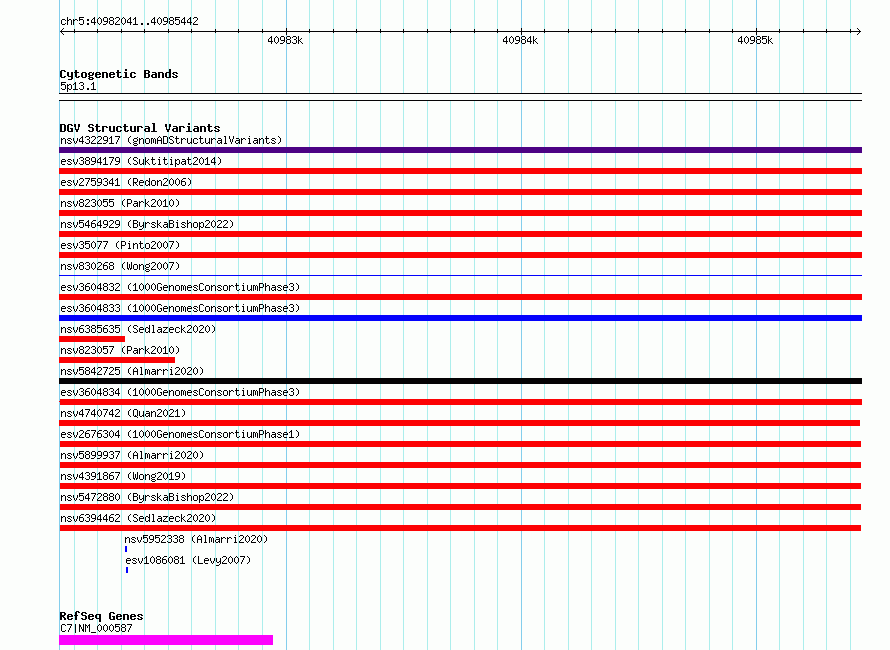Open esv3604833 (1000GenomesConsortiumPhase3) label

click(x=180, y=308)
